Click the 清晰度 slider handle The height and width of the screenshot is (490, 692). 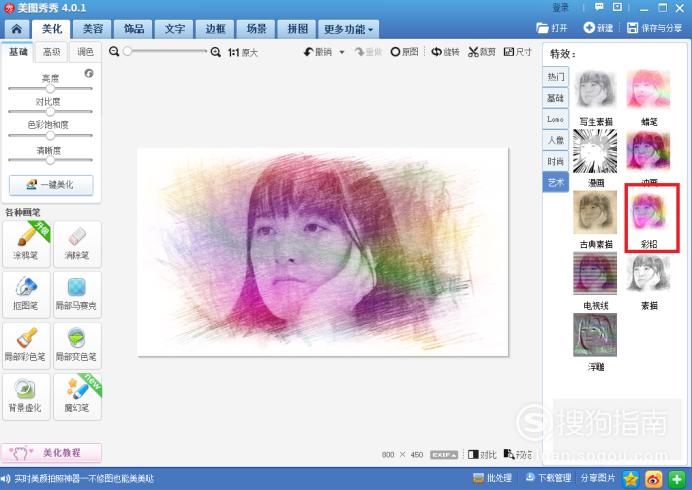pos(50,160)
